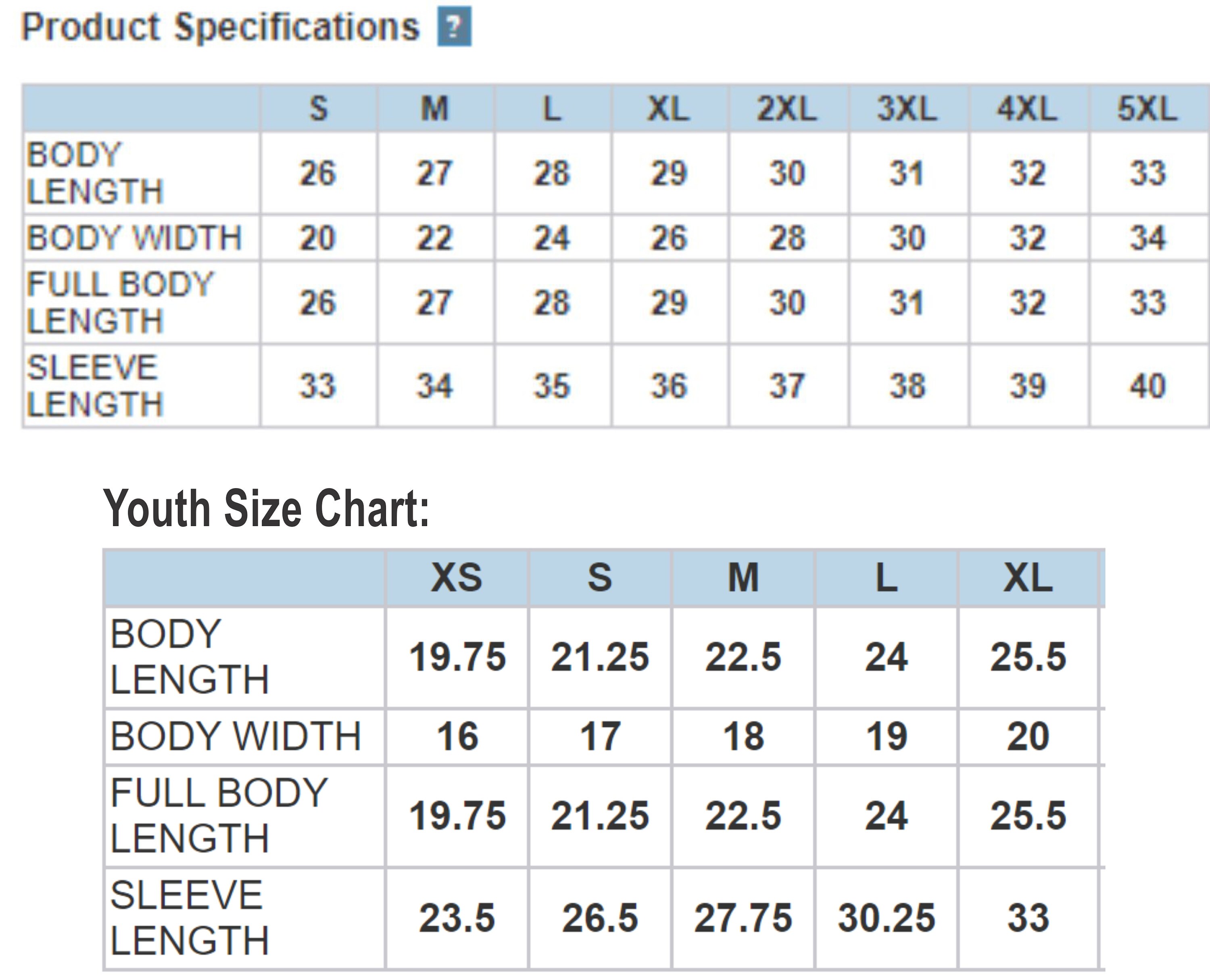Screen dimensions: 1210x980
Task: Select youth FULL BODY LENGTH row label
Action: point(219,816)
